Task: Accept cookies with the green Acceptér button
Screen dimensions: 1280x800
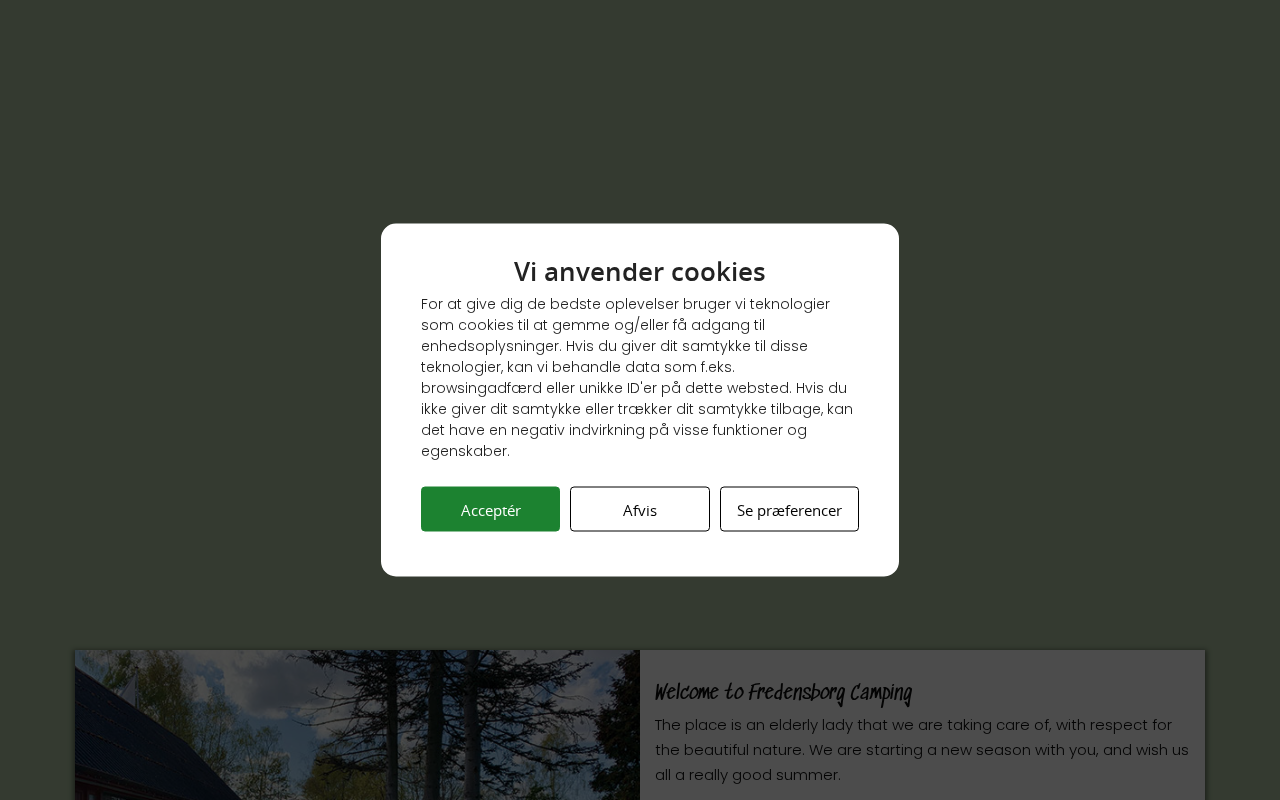Action: (490, 509)
